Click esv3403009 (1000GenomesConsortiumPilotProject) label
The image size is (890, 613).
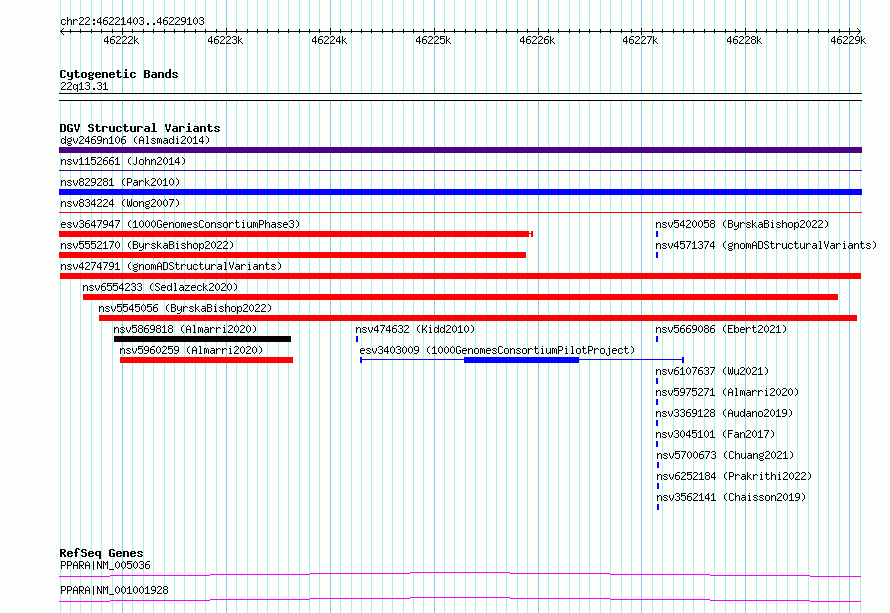point(497,350)
